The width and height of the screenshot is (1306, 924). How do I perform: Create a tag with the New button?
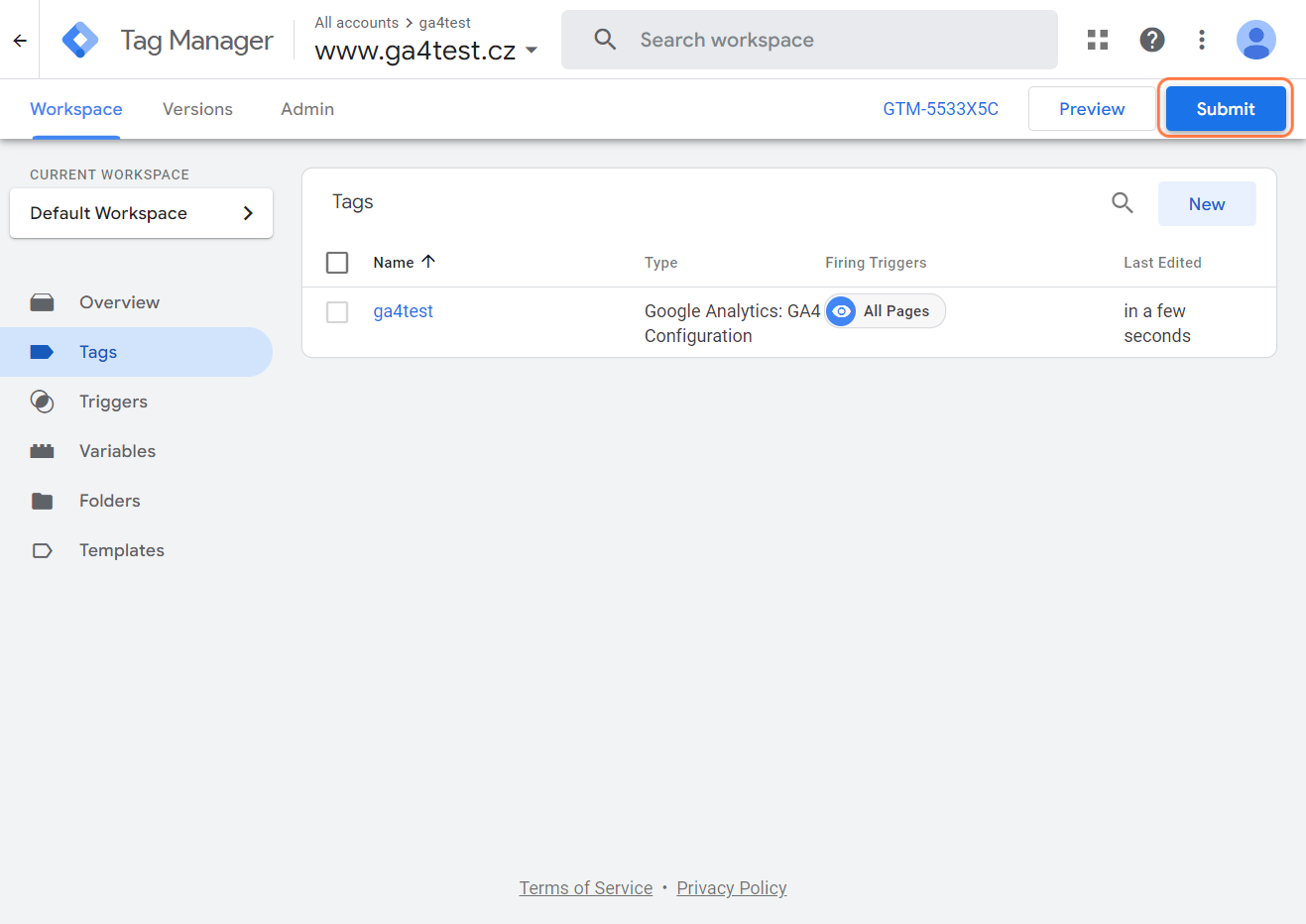(1207, 203)
